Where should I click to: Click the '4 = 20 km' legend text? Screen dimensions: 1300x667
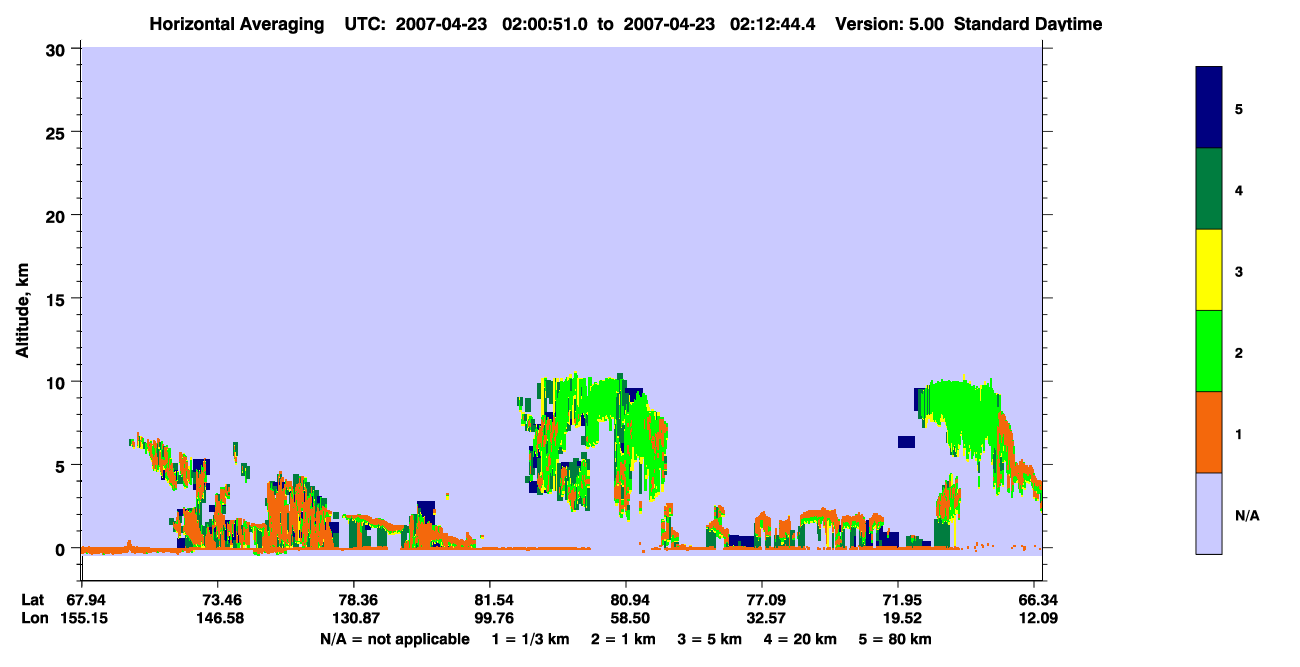click(800, 639)
